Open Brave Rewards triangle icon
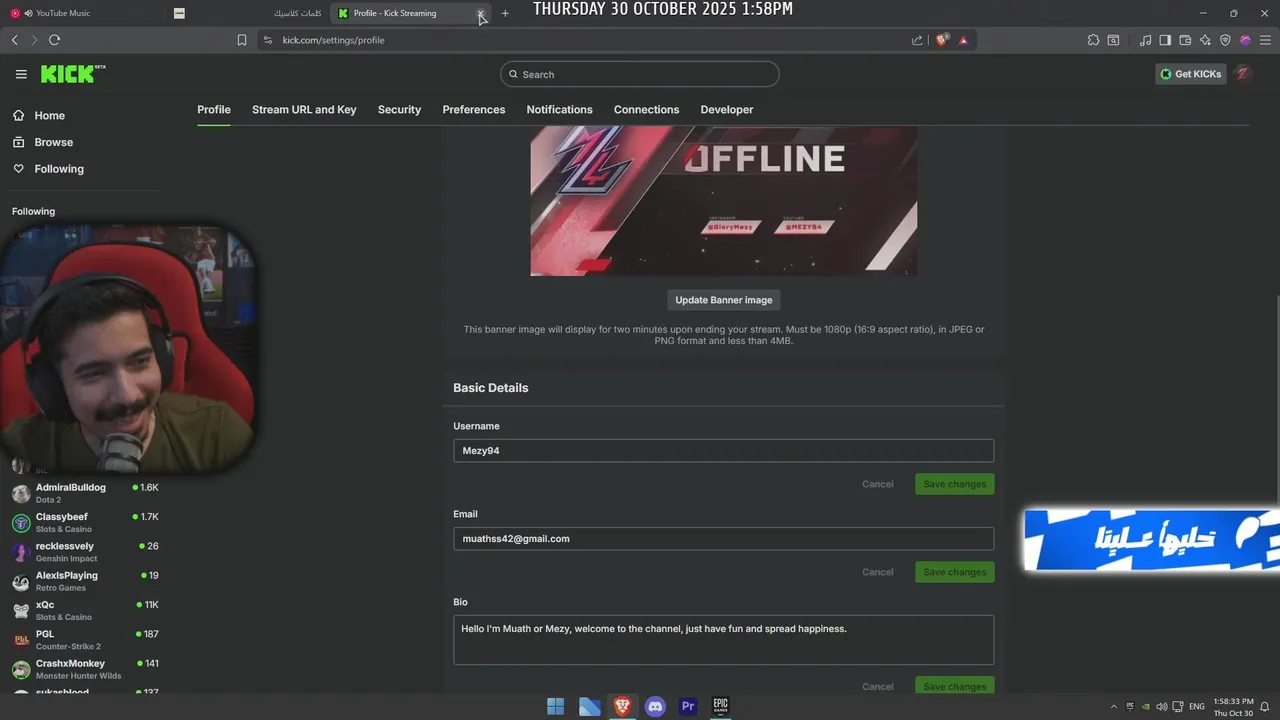 pos(963,40)
